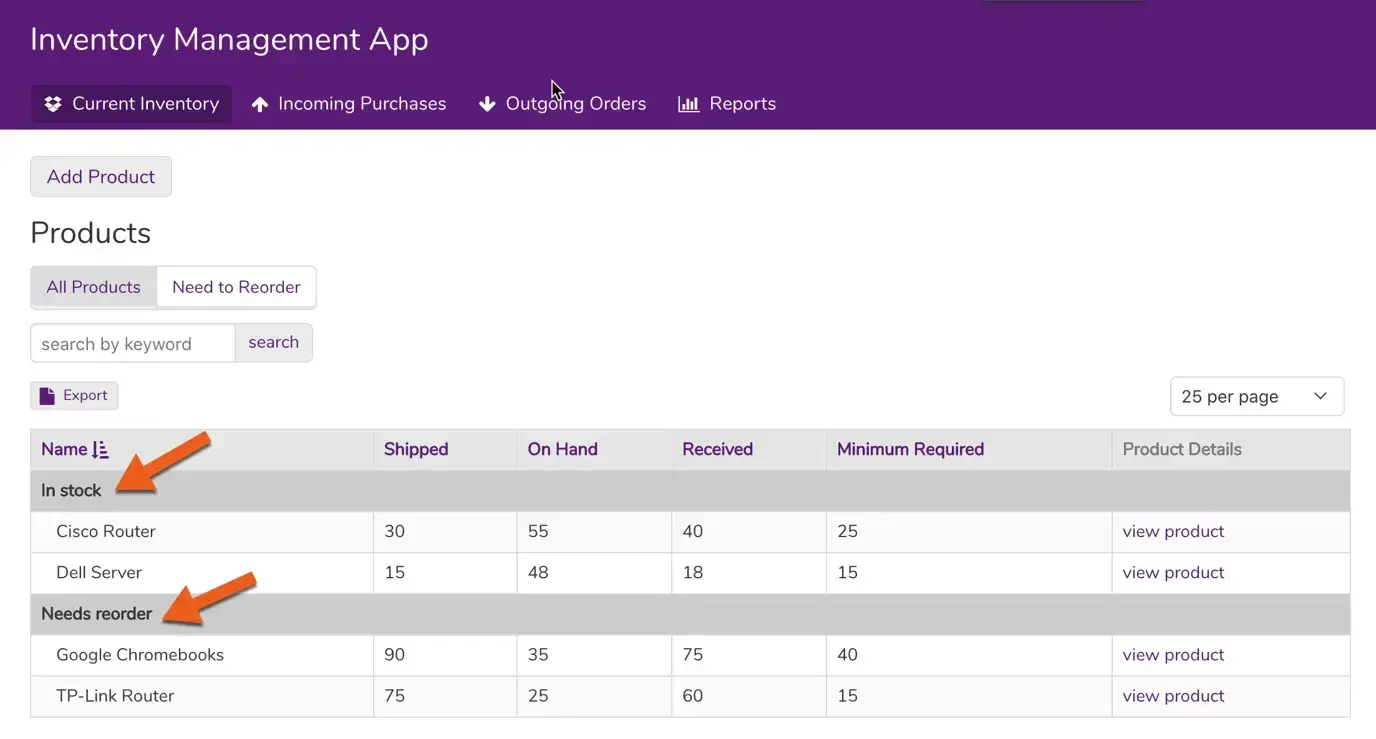Click the sort icon next to Name column
This screenshot has height=739, width=1376.
(100, 450)
